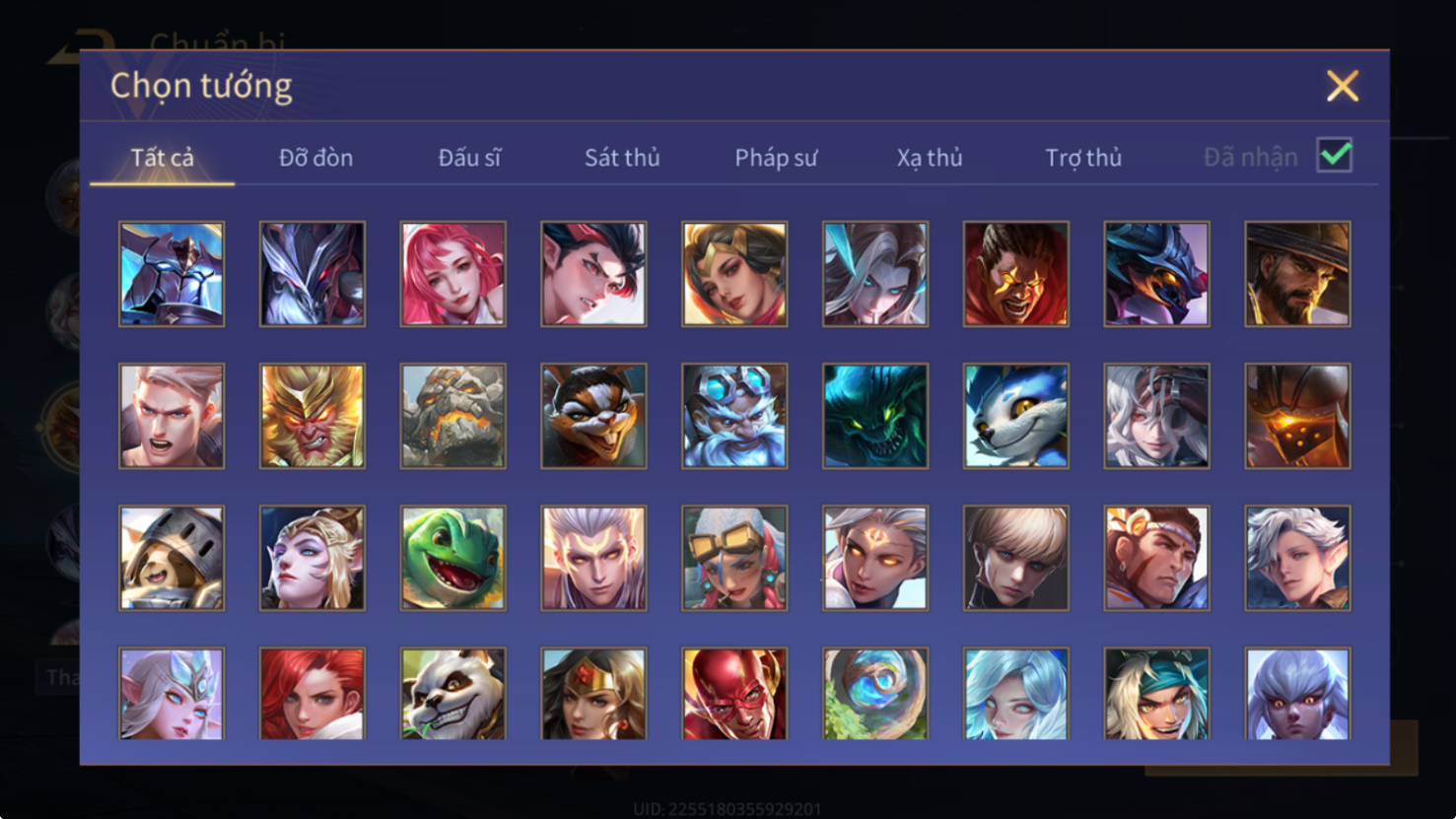The width and height of the screenshot is (1456, 819).
Task: Open the Trợ thủ tab
Action: [x=1083, y=158]
